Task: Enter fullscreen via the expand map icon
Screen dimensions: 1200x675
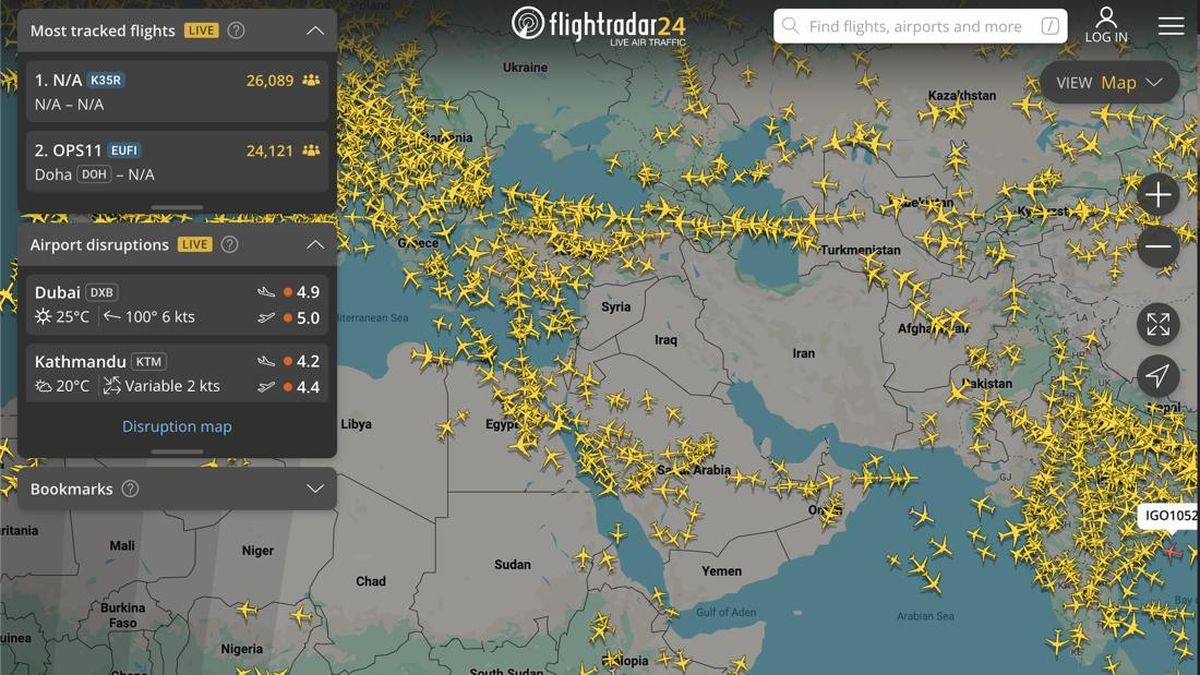Action: (1157, 323)
